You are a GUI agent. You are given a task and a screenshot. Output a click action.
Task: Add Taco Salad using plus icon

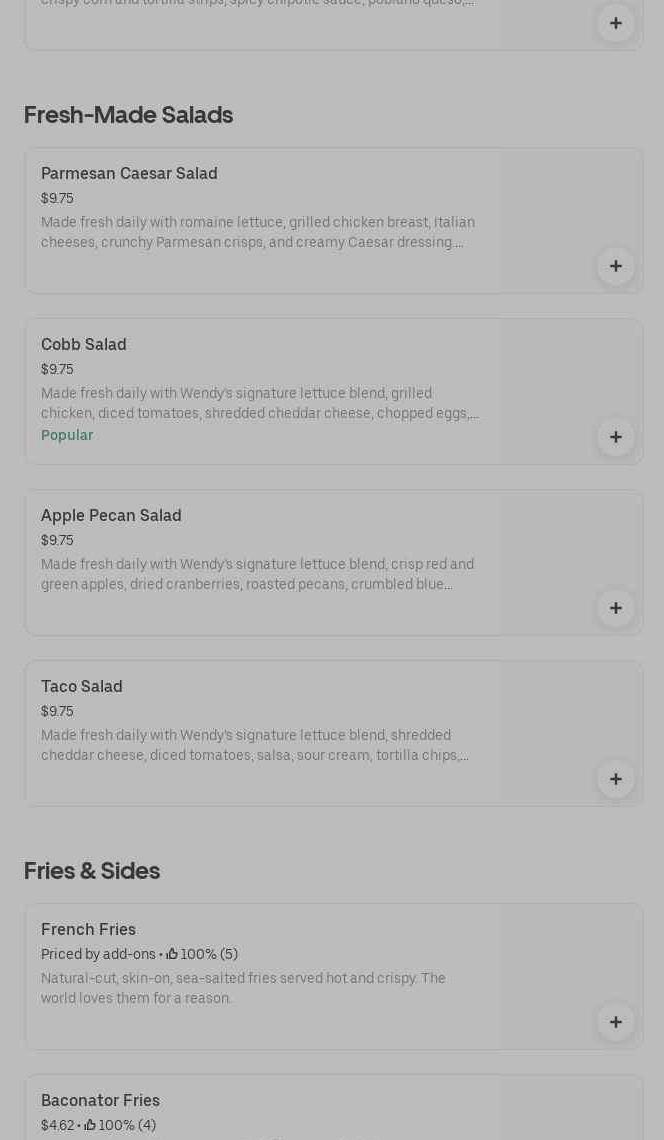616,779
